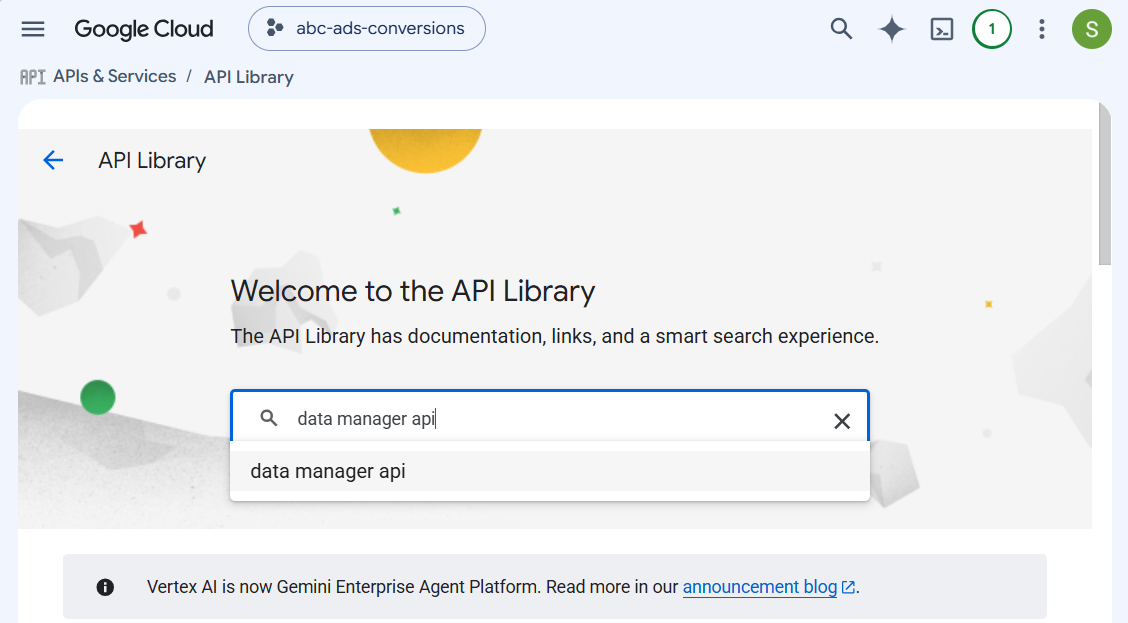Click the green S account avatar
The width and height of the screenshot is (1128, 623).
click(x=1092, y=29)
